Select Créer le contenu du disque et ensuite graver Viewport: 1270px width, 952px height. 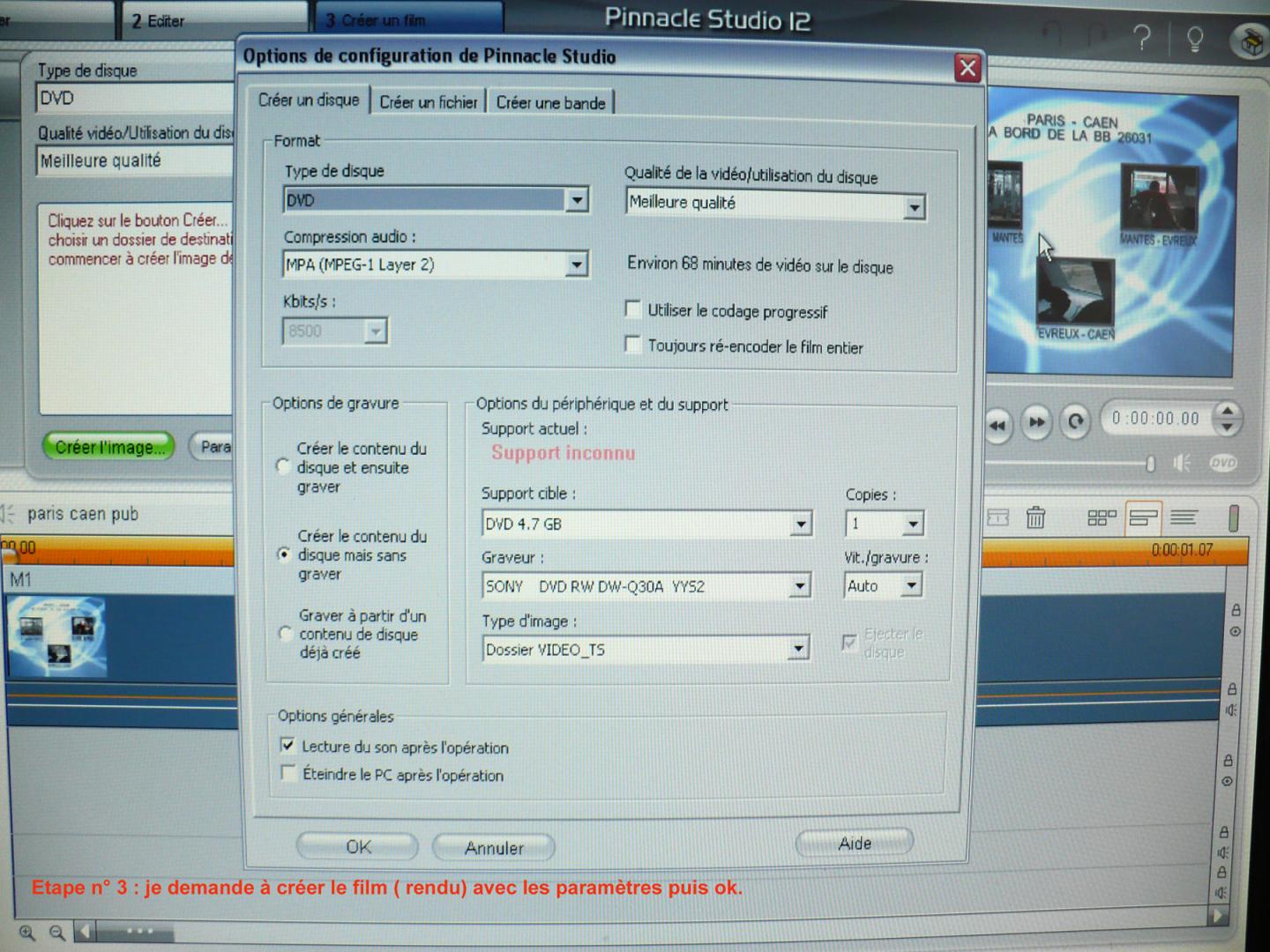tap(283, 466)
